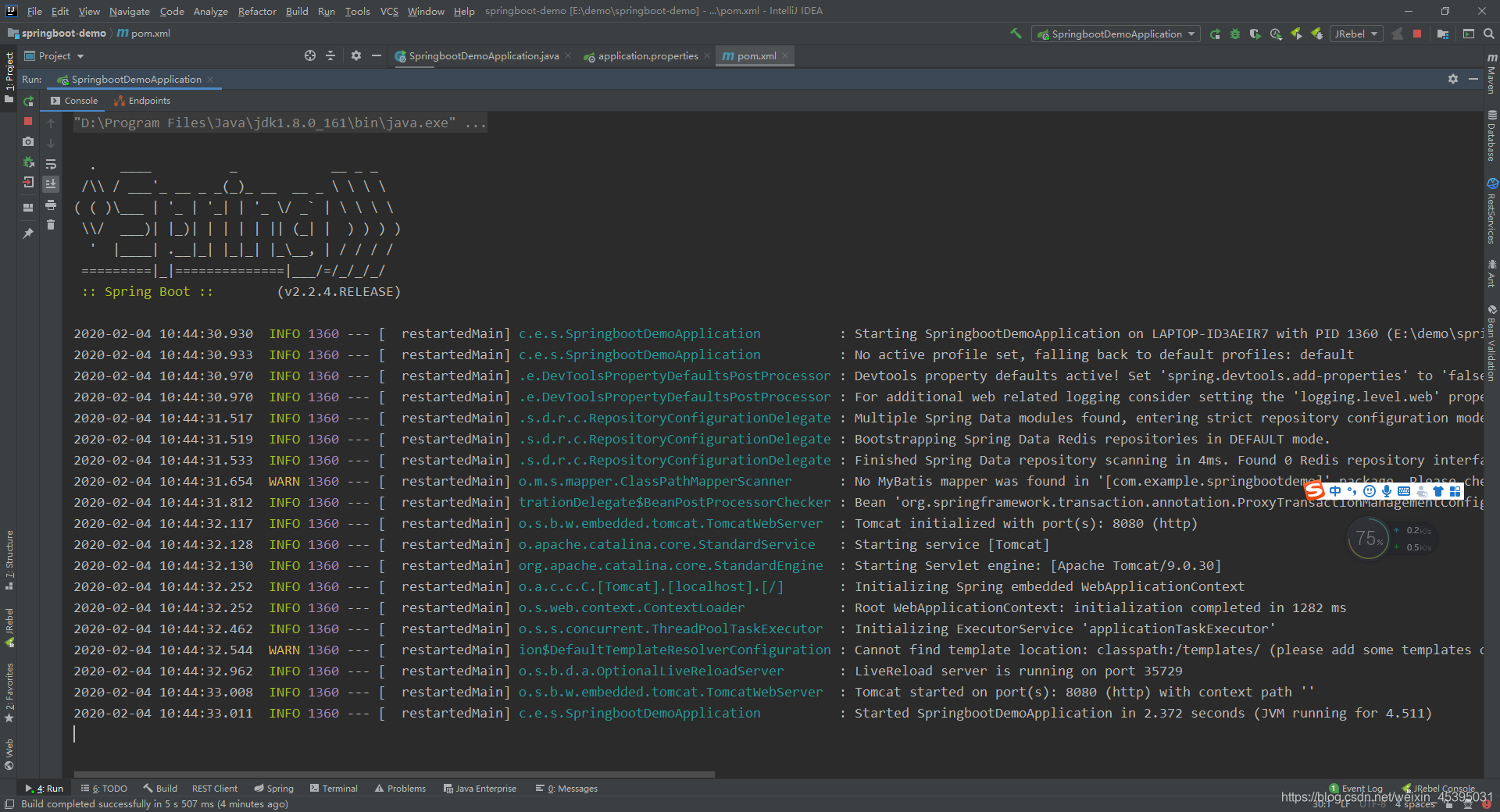
Task: Build project with the hammer icon
Action: point(1016,34)
